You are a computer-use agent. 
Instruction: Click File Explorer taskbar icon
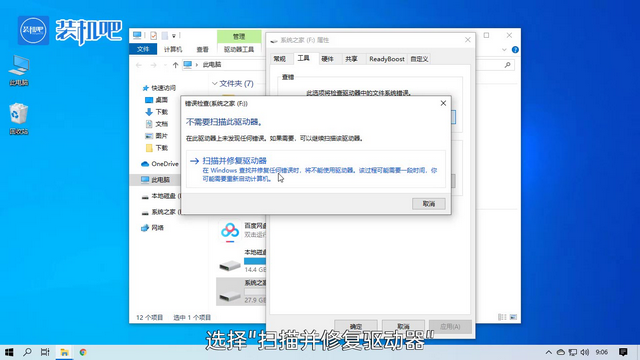pos(64,352)
